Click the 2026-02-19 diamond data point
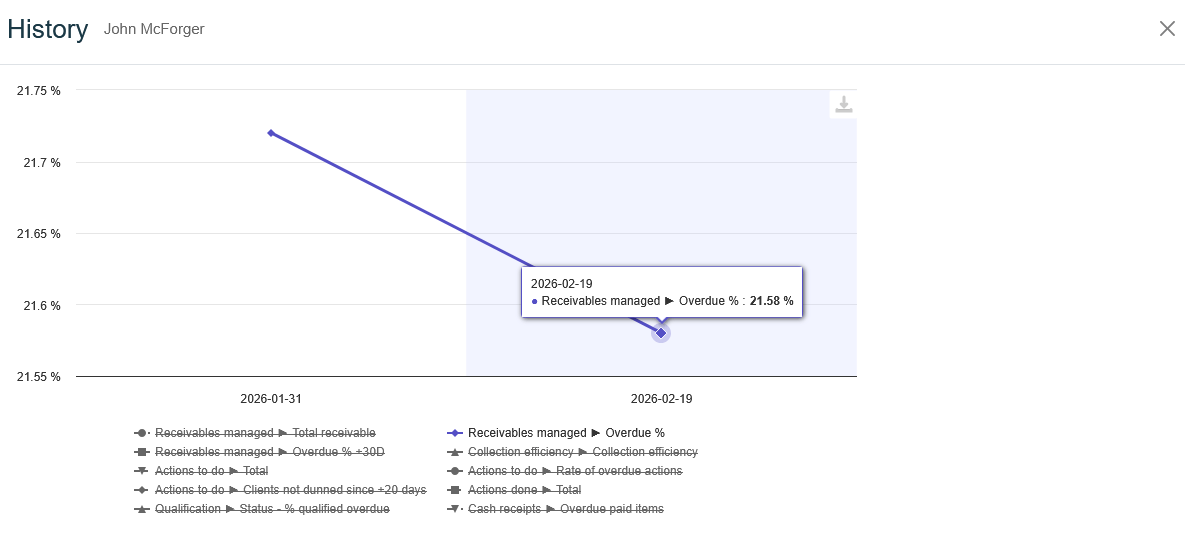Viewport: 1185px width, 545px height. coord(661,332)
